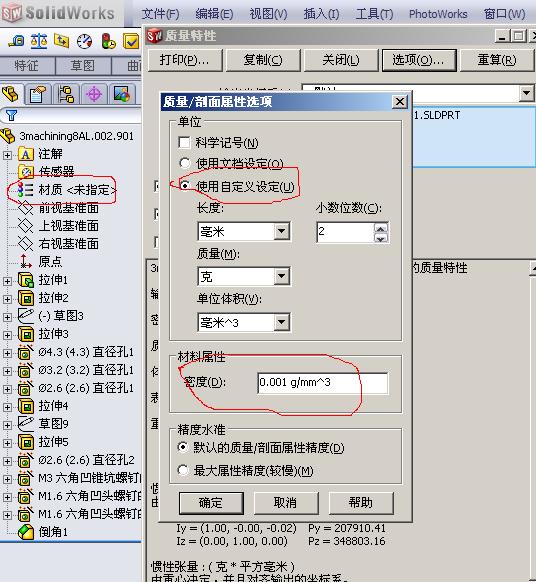Click the filter funnel icon

click(12, 115)
